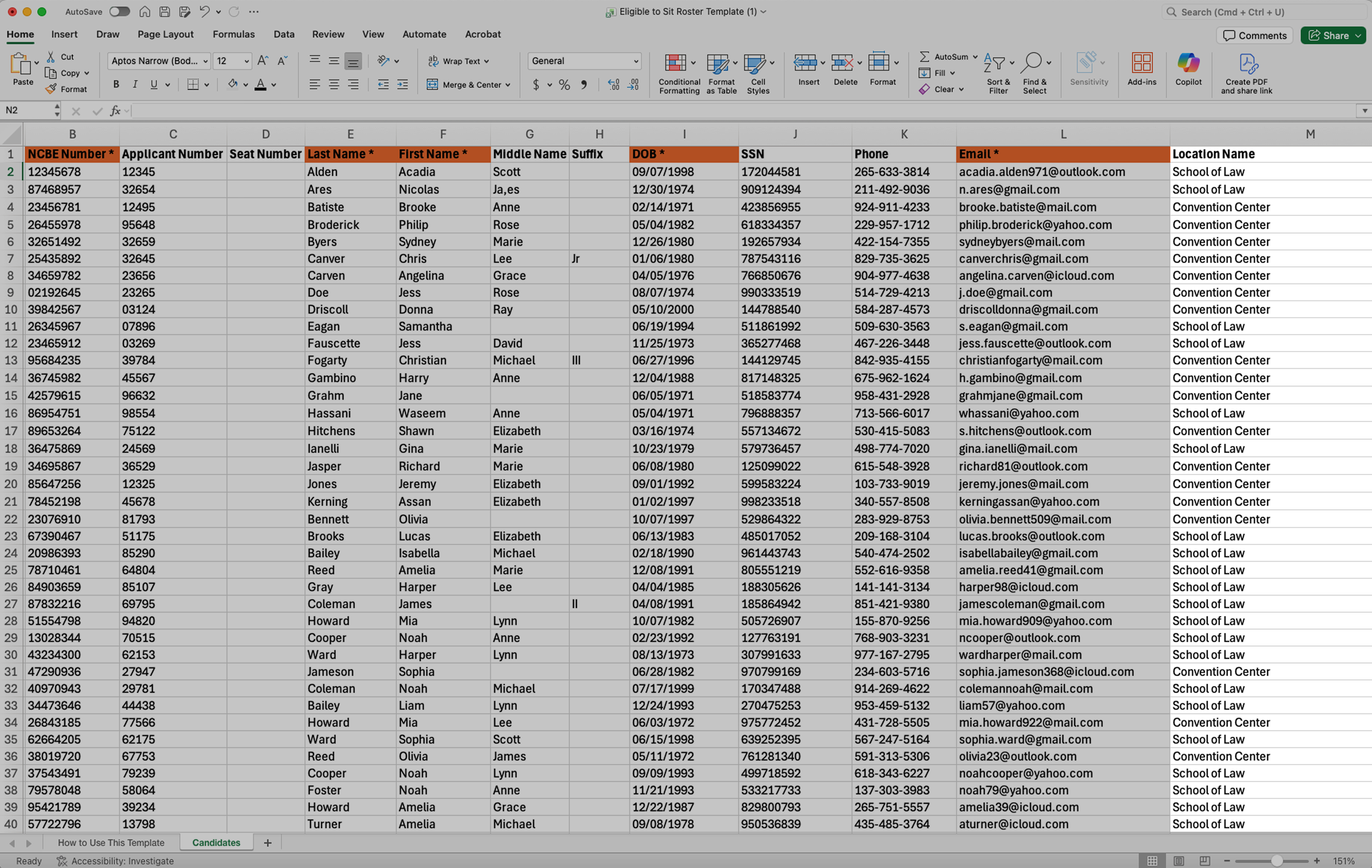Click the Comments button
1372x868 pixels.
1255,35
